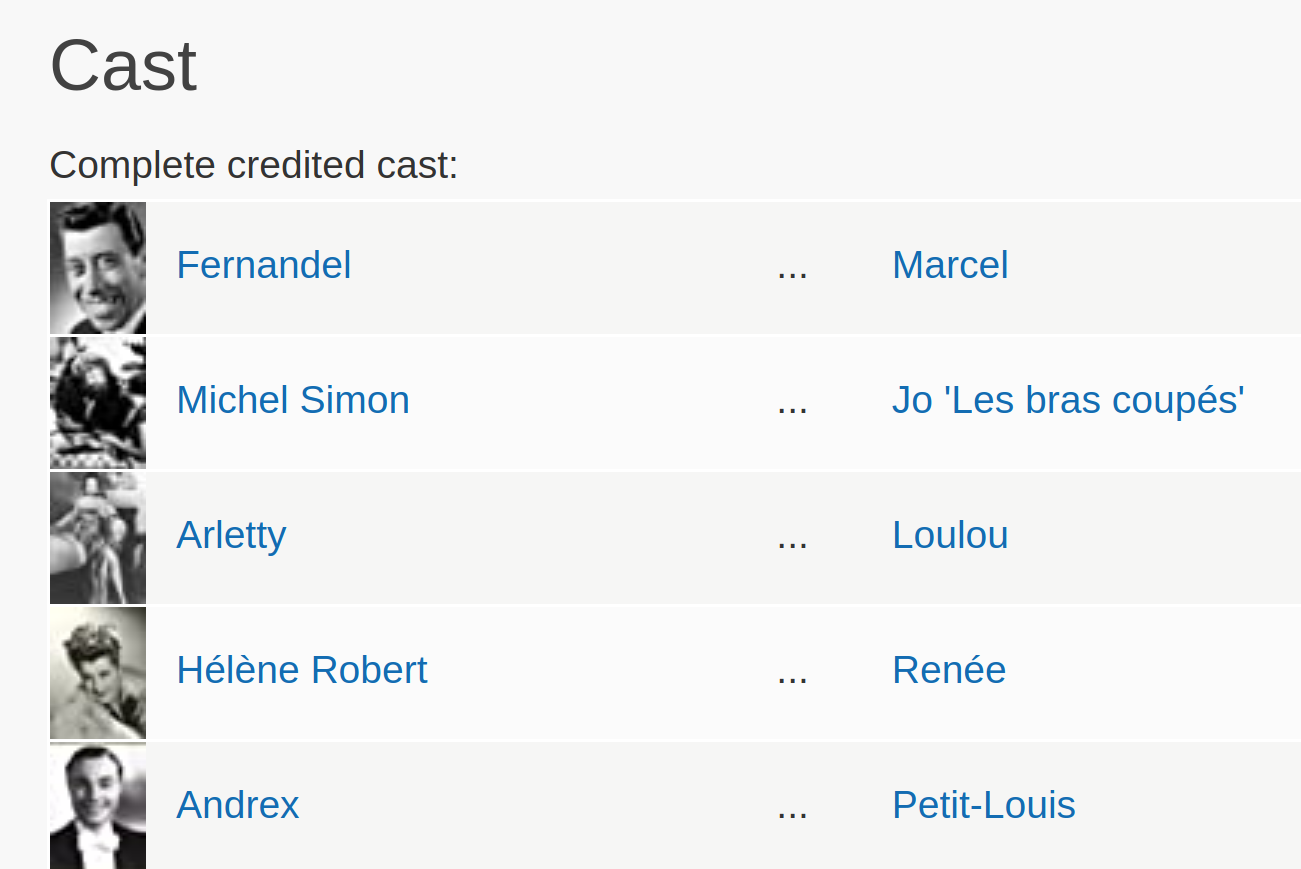Open the Jo 'Les bras coupés' character link
The height and width of the screenshot is (869, 1301).
coord(1068,400)
